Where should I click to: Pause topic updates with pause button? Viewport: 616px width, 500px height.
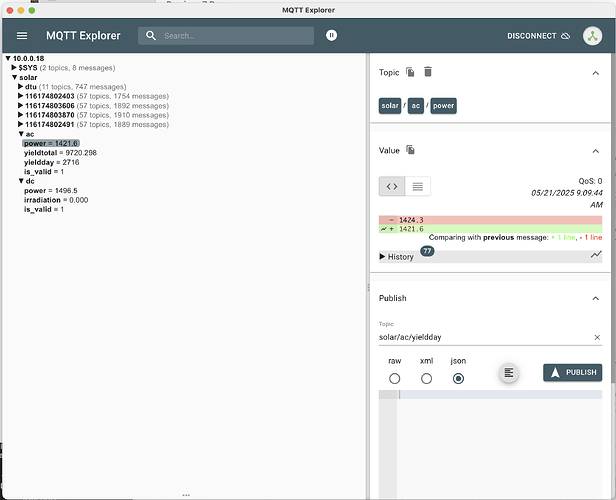click(331, 35)
